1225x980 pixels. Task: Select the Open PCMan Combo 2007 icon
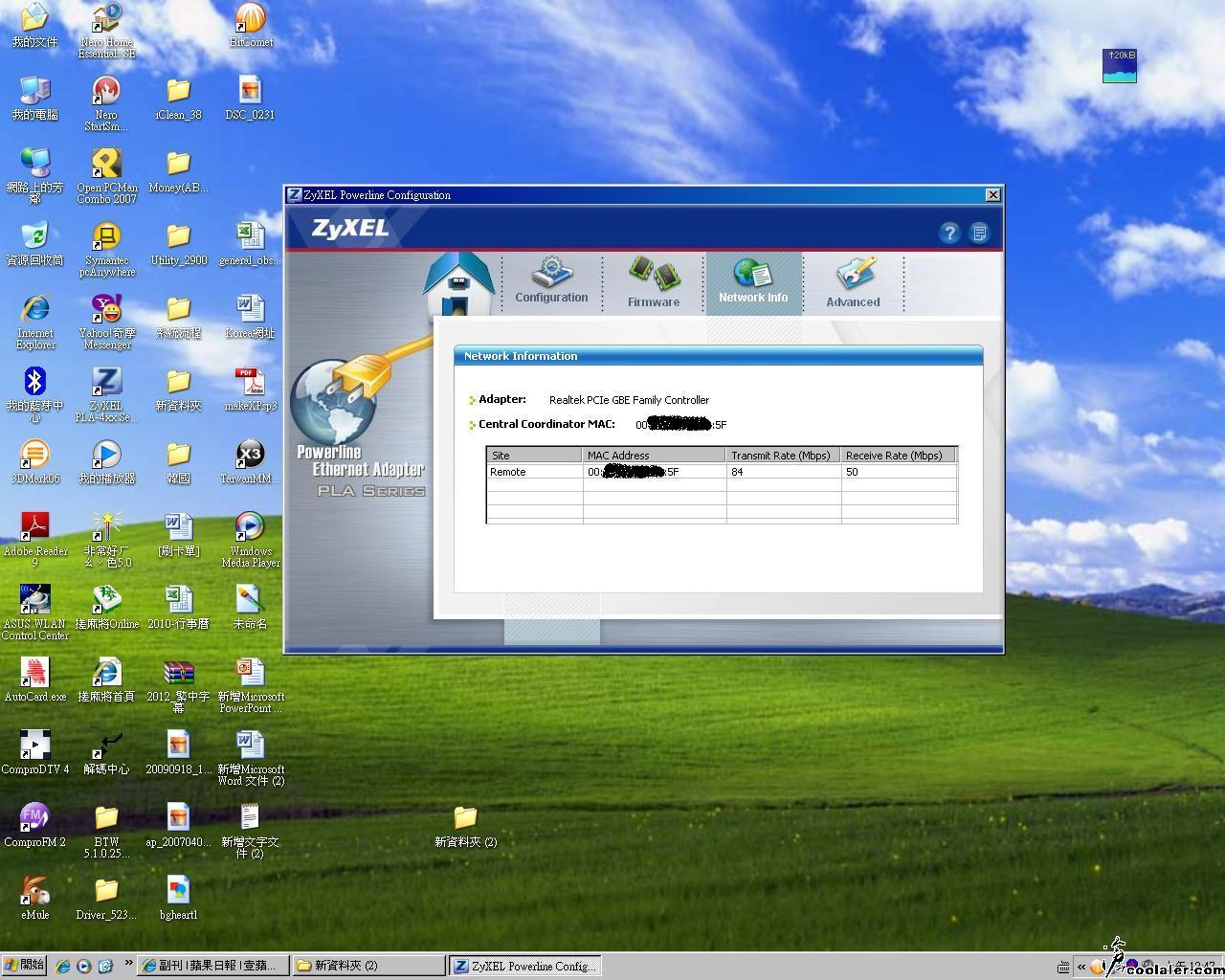pyautogui.click(x=106, y=176)
